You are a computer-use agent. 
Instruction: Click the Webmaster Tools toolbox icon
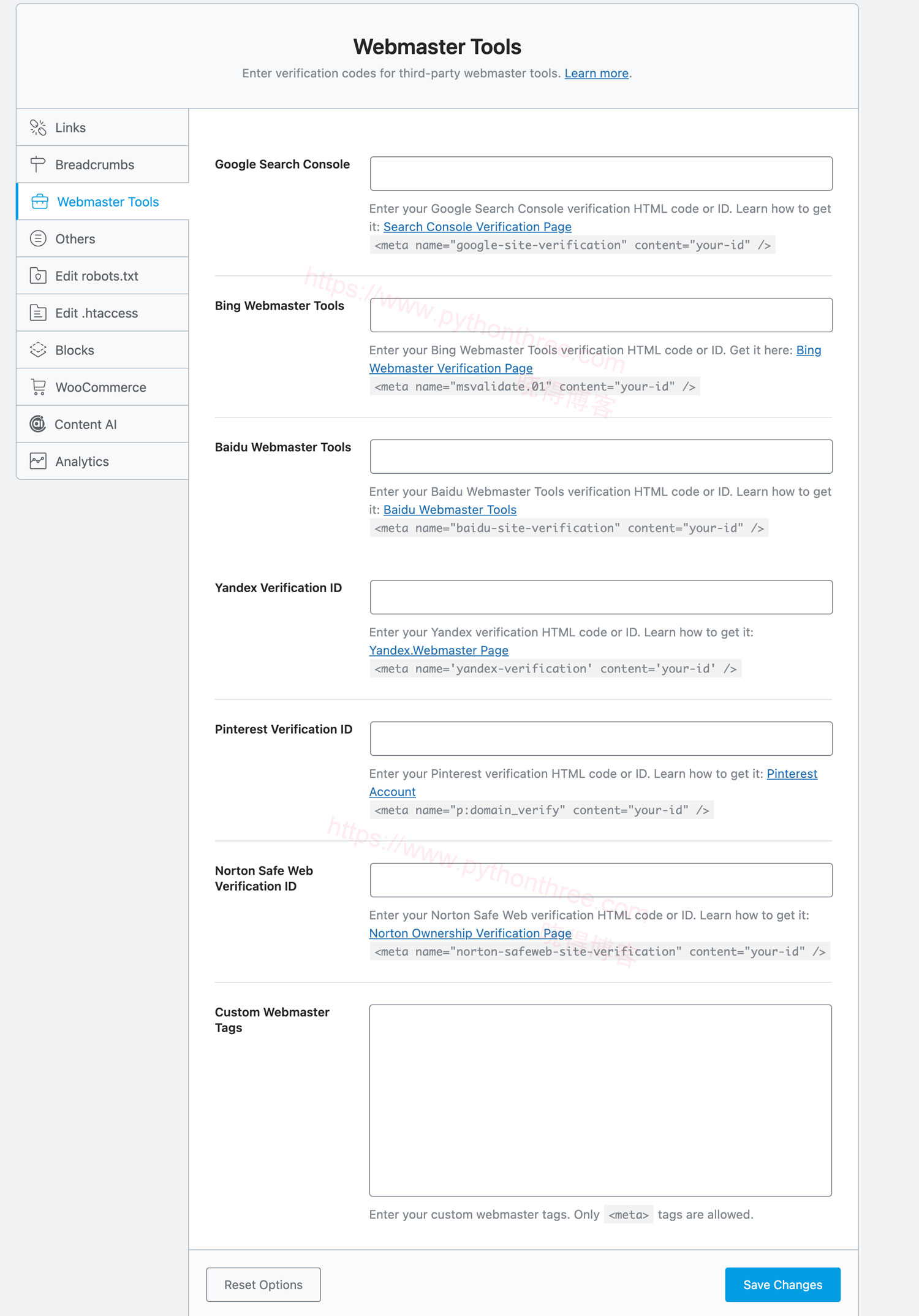[x=40, y=202]
